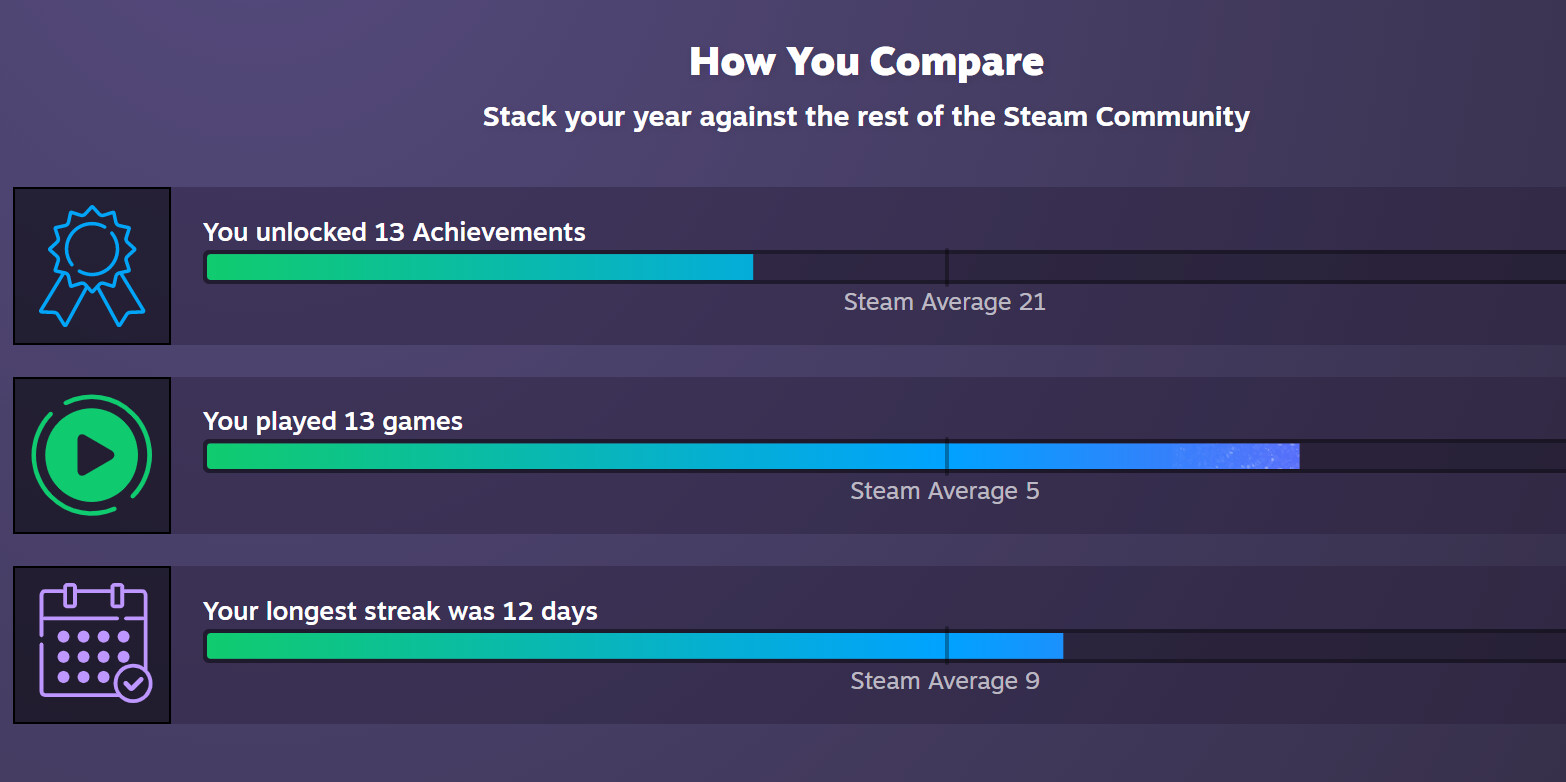
Task: Click the checkmark on the calendar icon
Action: click(x=133, y=684)
